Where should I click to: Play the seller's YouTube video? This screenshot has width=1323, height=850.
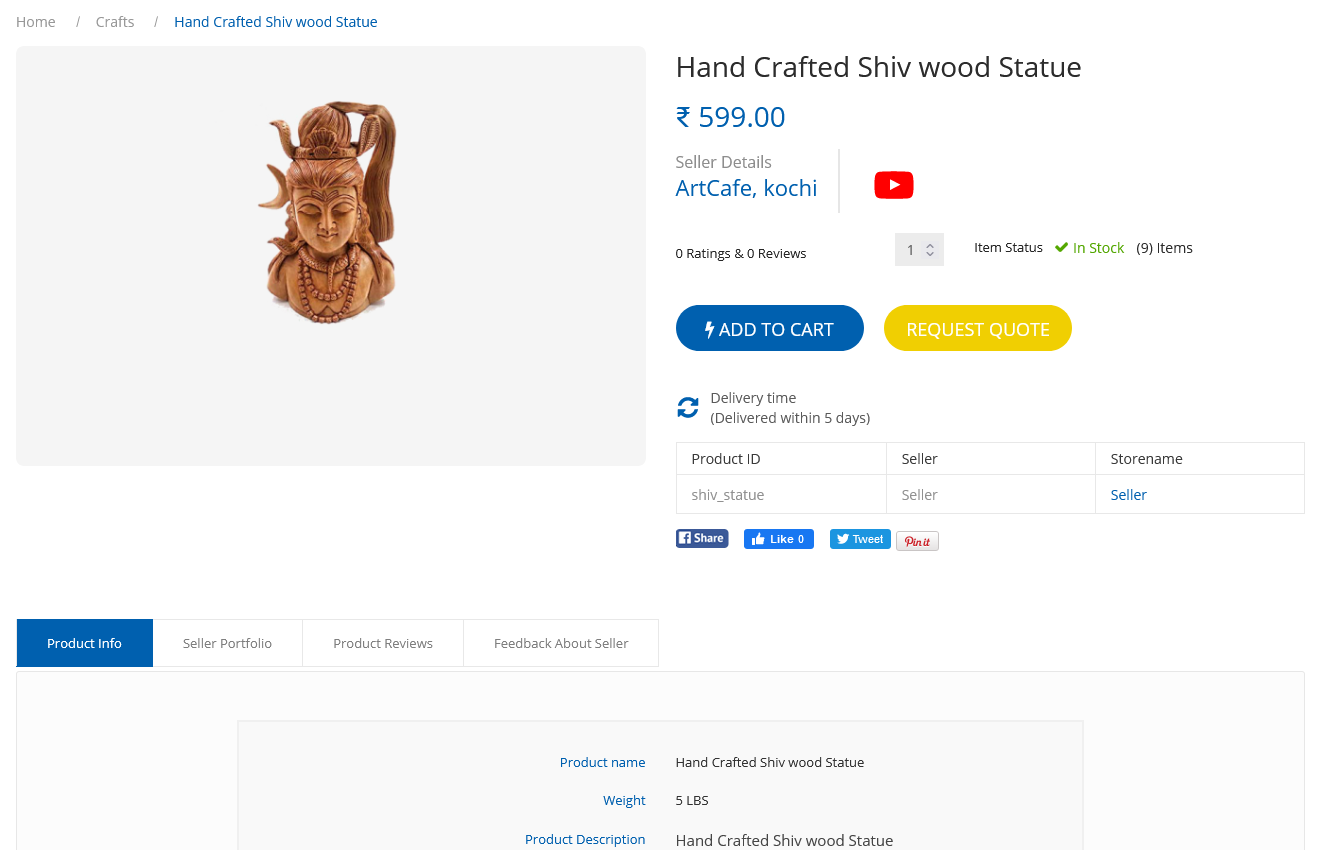[893, 185]
